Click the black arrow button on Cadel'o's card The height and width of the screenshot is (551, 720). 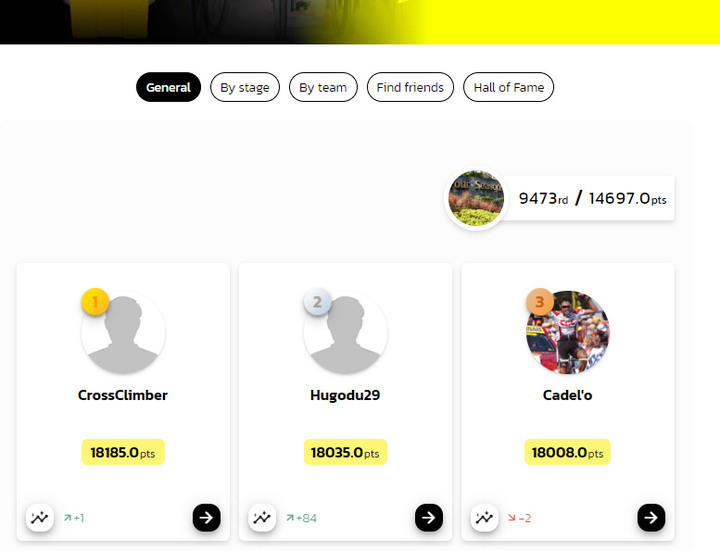651,517
